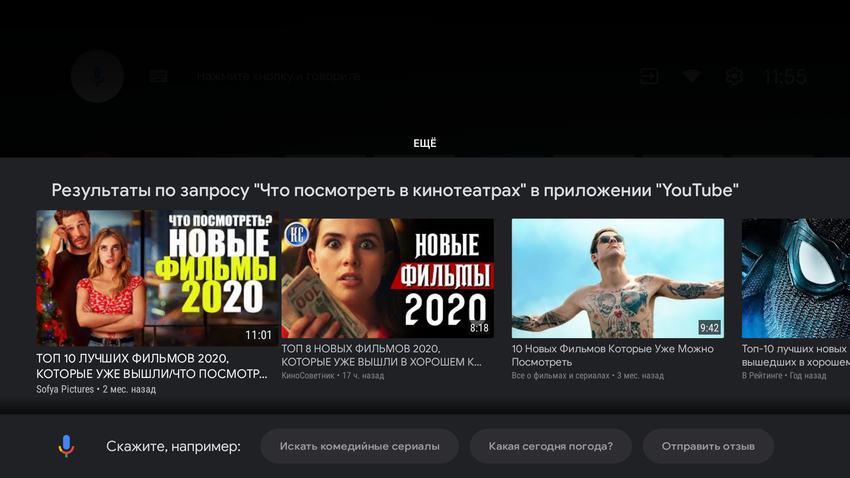Expand results using the ЕЩЁ label
850x478 pixels.
click(424, 143)
